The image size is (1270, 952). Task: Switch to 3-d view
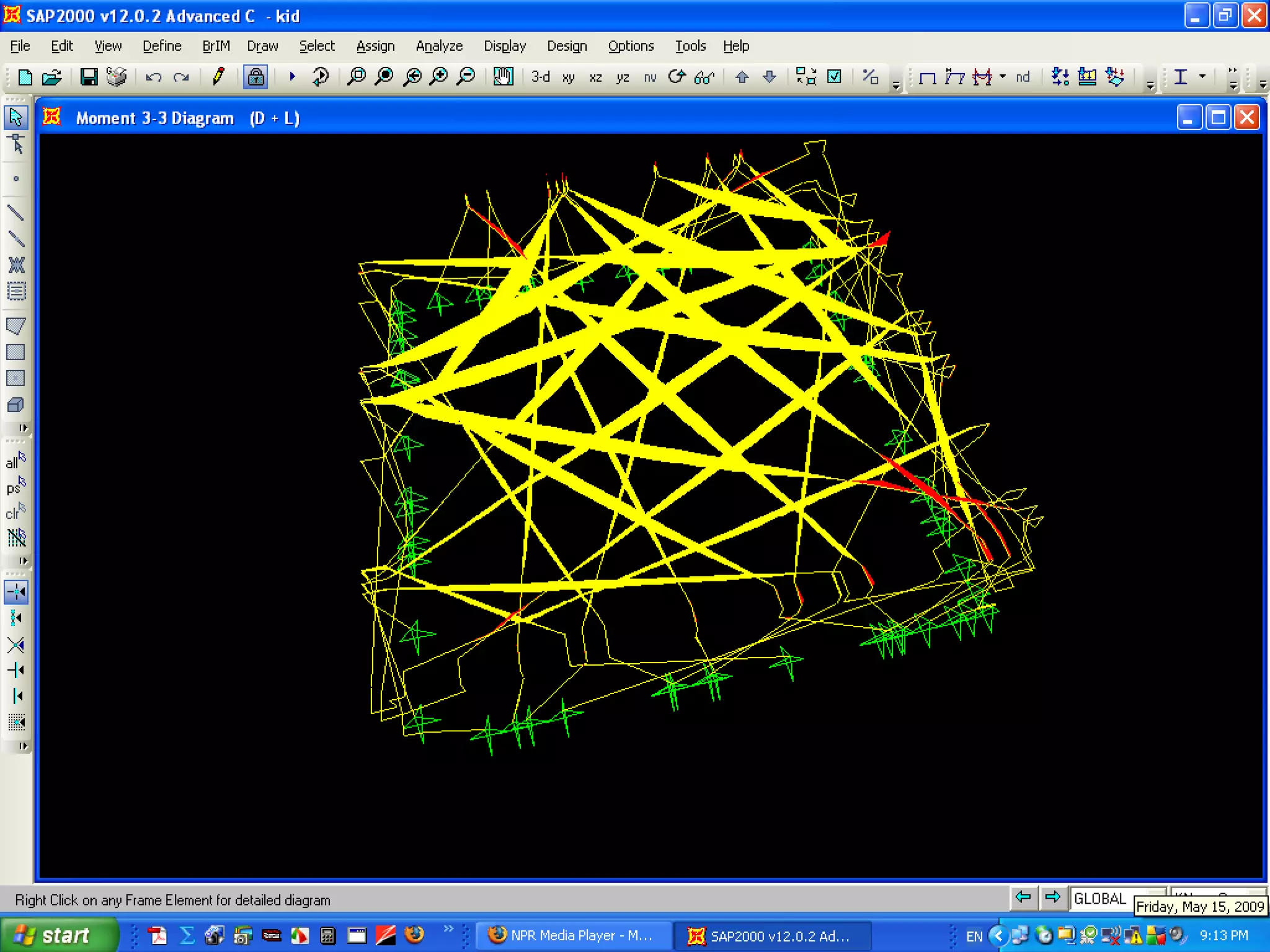tap(540, 77)
